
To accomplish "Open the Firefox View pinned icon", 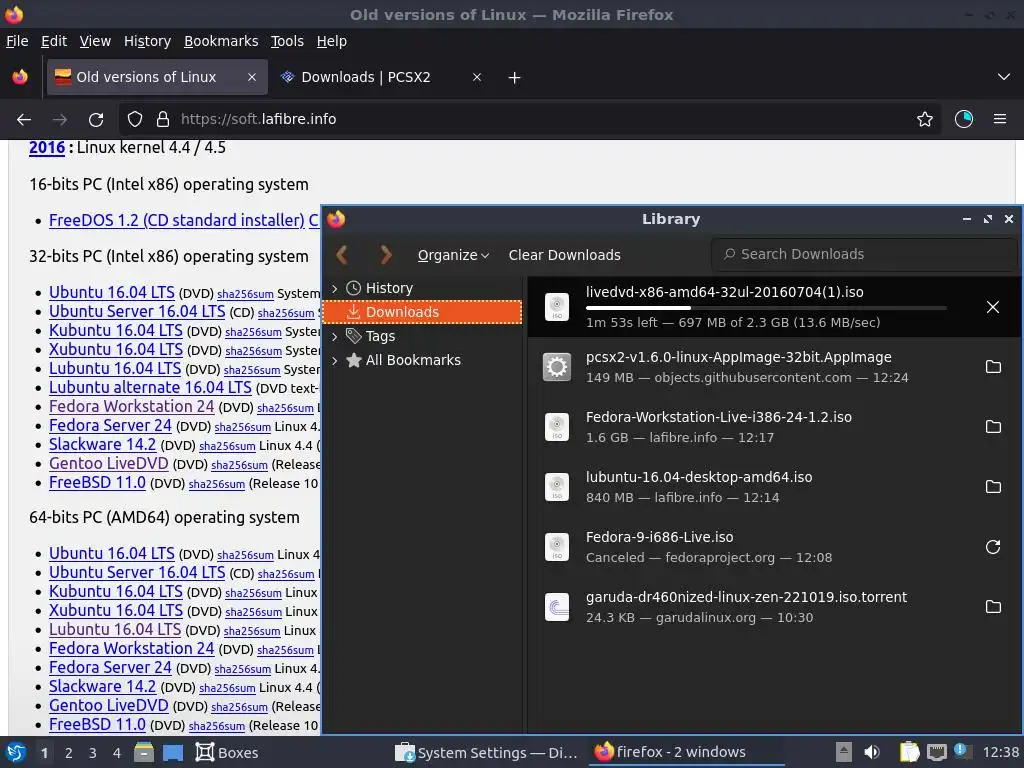I will tap(20, 77).
